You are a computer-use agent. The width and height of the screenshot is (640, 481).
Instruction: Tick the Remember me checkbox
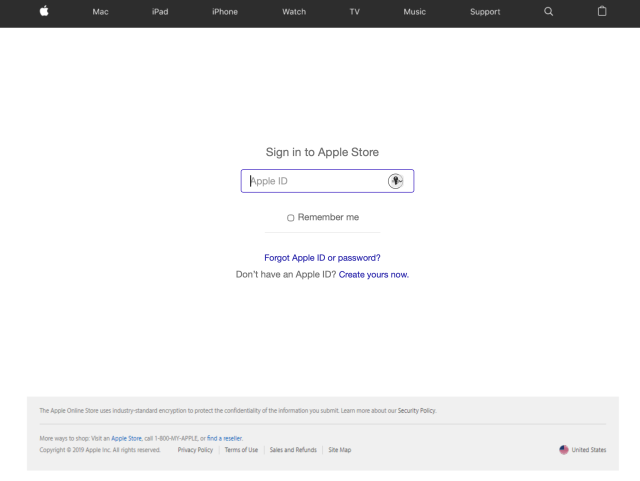[x=290, y=218]
